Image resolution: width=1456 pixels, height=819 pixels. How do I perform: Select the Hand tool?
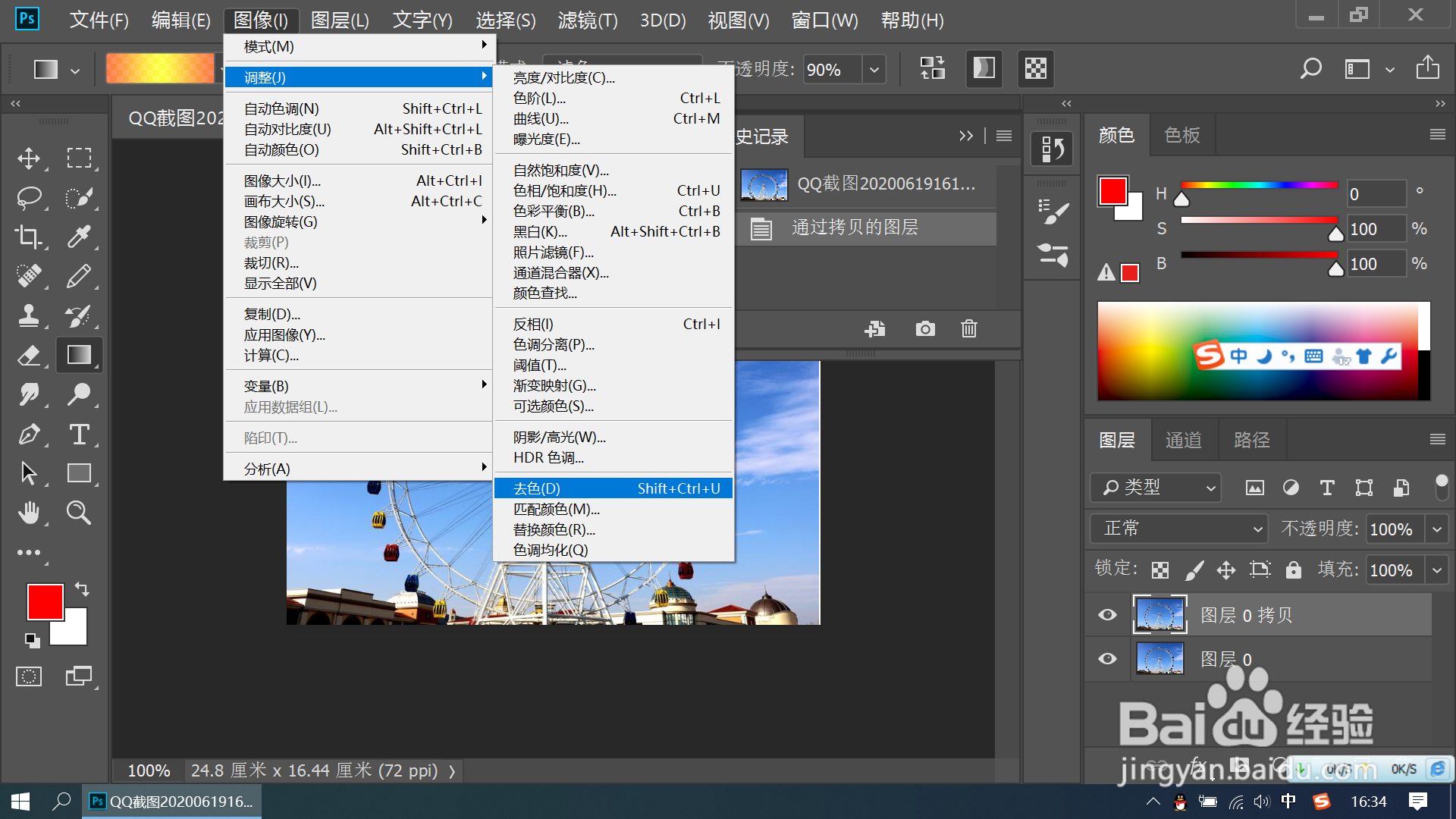pos(29,513)
